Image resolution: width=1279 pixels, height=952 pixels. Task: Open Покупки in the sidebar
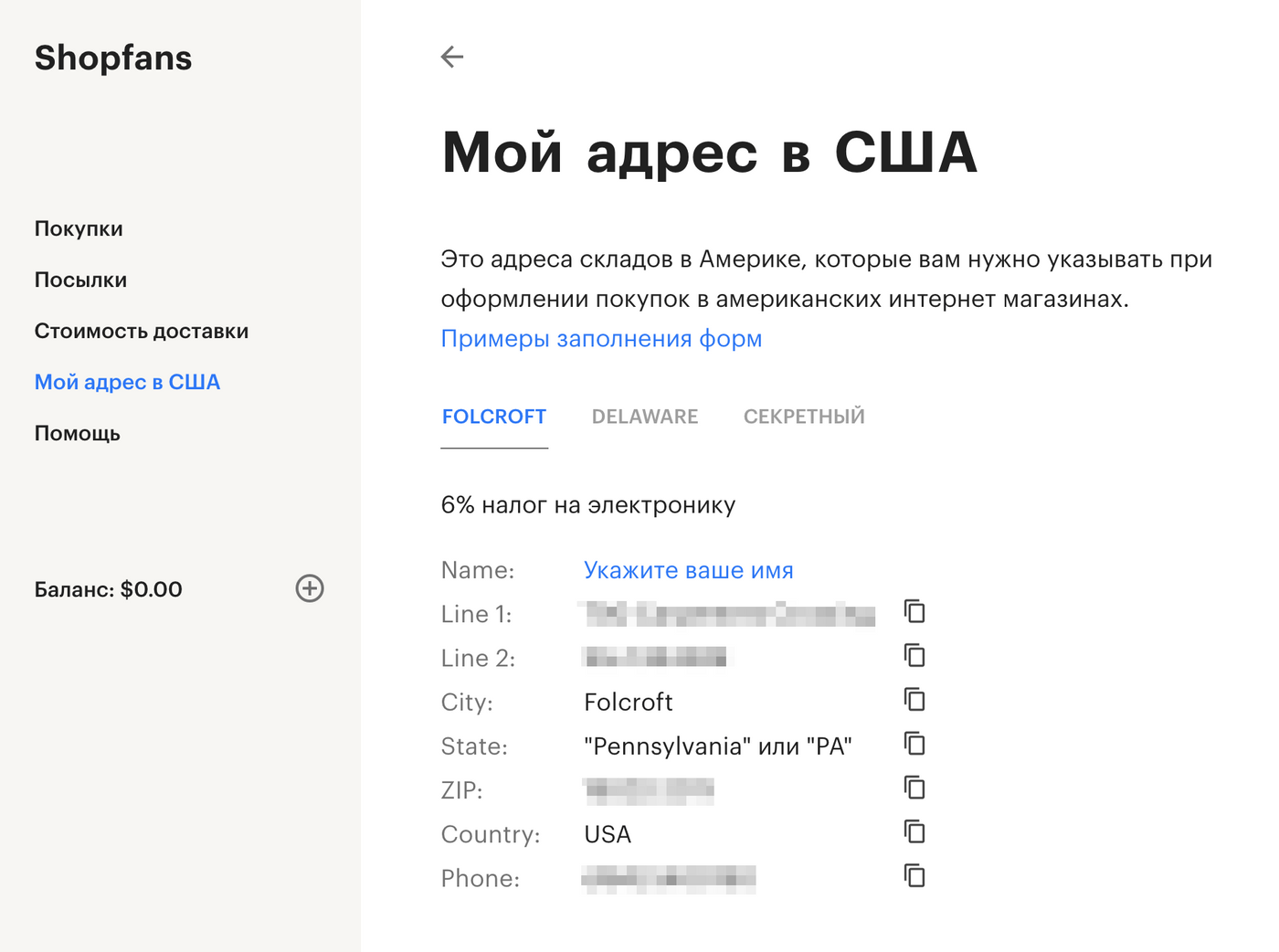(x=79, y=228)
